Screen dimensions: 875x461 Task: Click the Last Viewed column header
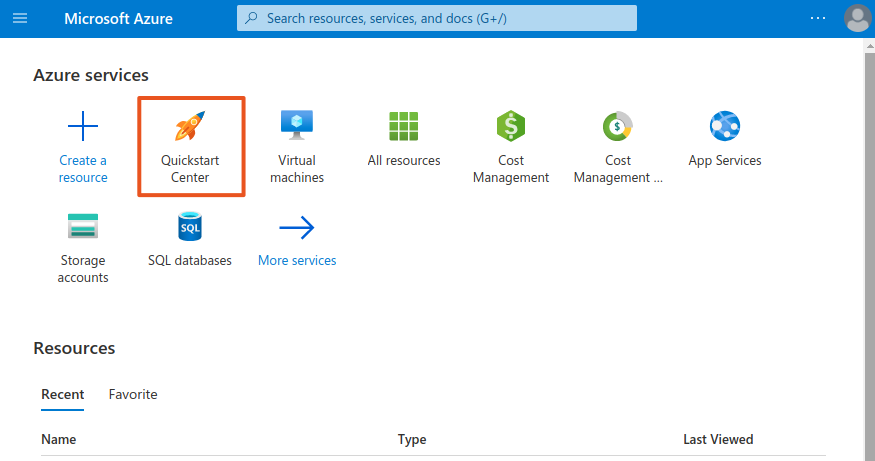(718, 440)
